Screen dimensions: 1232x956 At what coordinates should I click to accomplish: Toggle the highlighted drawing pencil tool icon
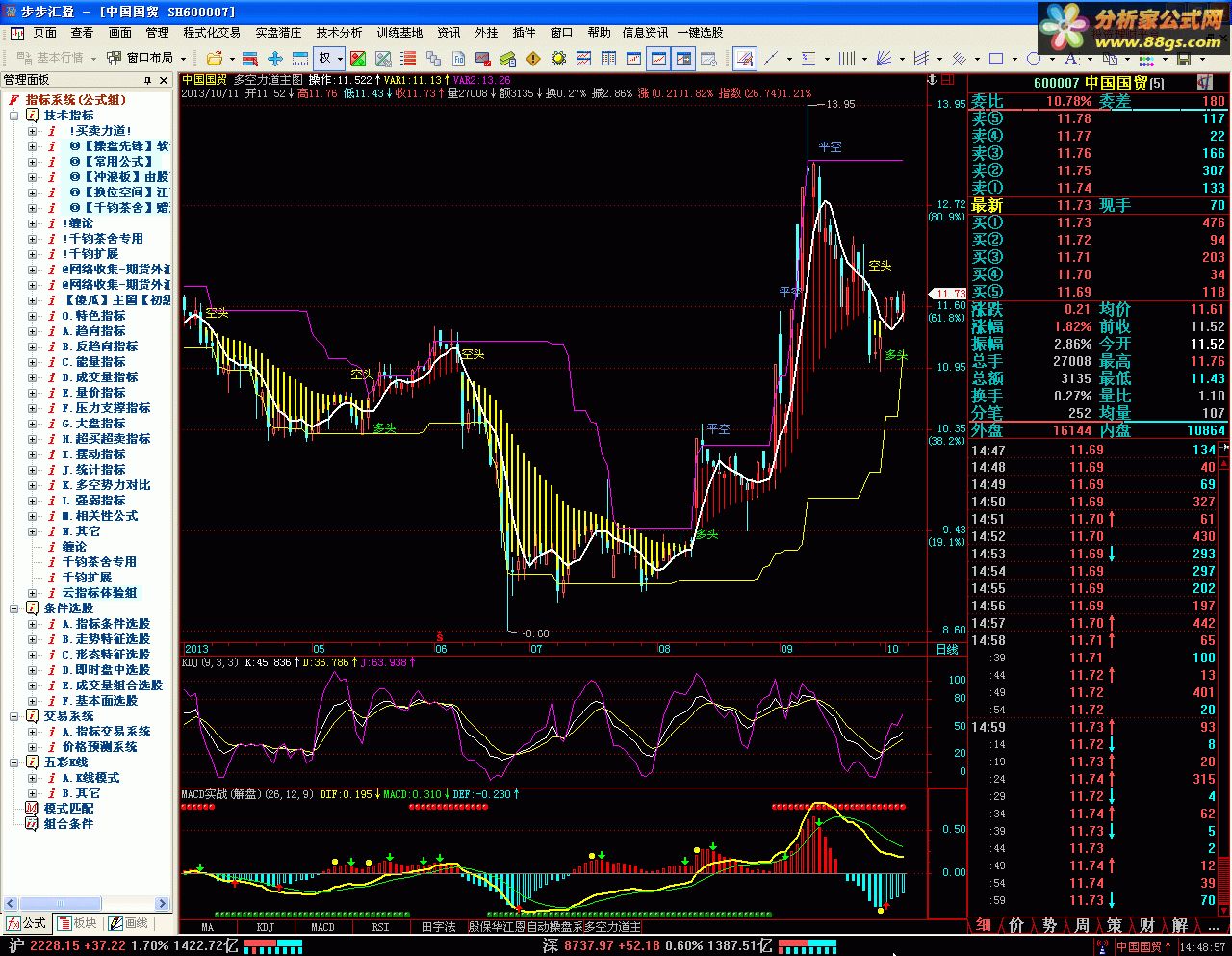[745, 58]
